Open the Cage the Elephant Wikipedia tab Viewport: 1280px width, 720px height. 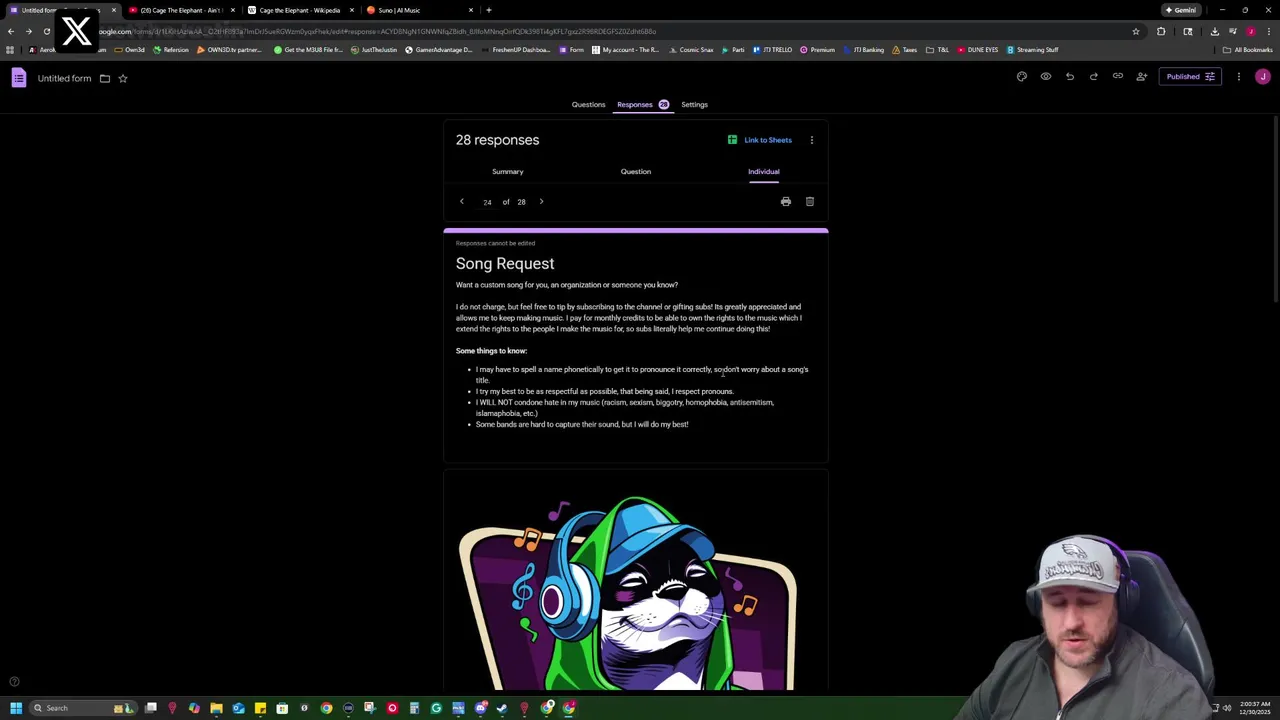pyautogui.click(x=300, y=10)
